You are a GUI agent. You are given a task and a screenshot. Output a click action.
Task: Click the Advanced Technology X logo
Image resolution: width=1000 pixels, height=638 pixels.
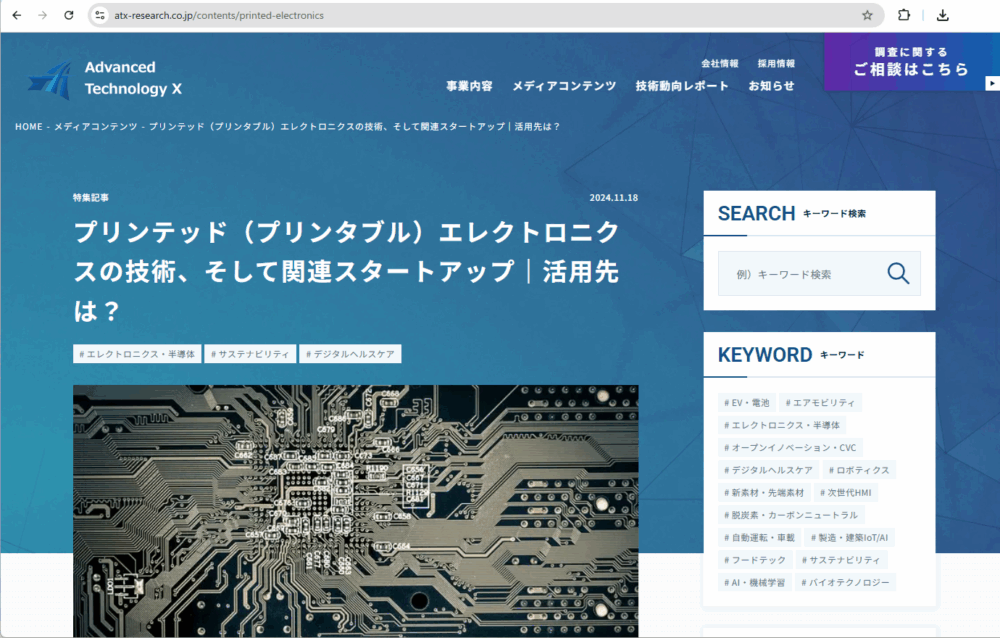[x=105, y=78]
